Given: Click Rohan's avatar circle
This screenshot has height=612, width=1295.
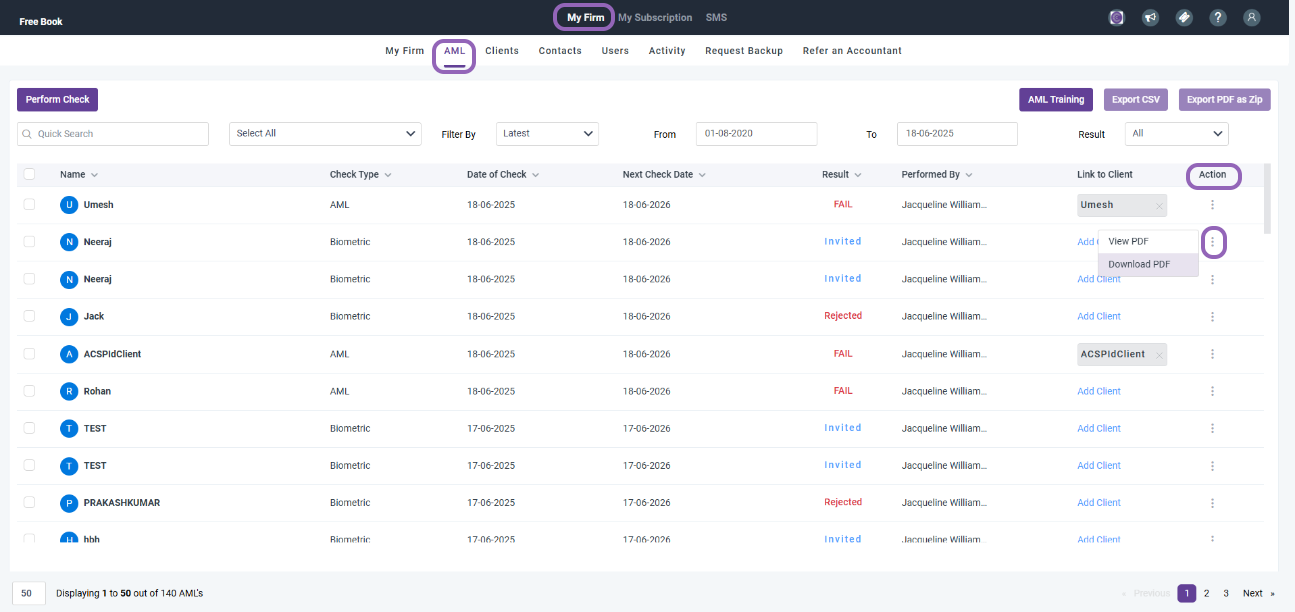Looking at the screenshot, I should [69, 391].
